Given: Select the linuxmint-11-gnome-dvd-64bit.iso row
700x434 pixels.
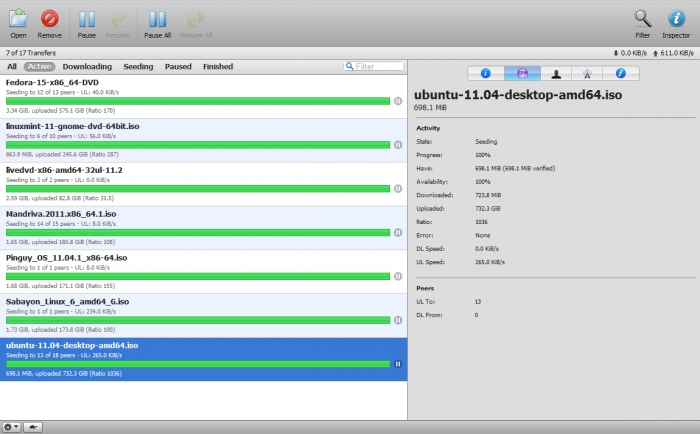Looking at the screenshot, I should [x=204, y=140].
